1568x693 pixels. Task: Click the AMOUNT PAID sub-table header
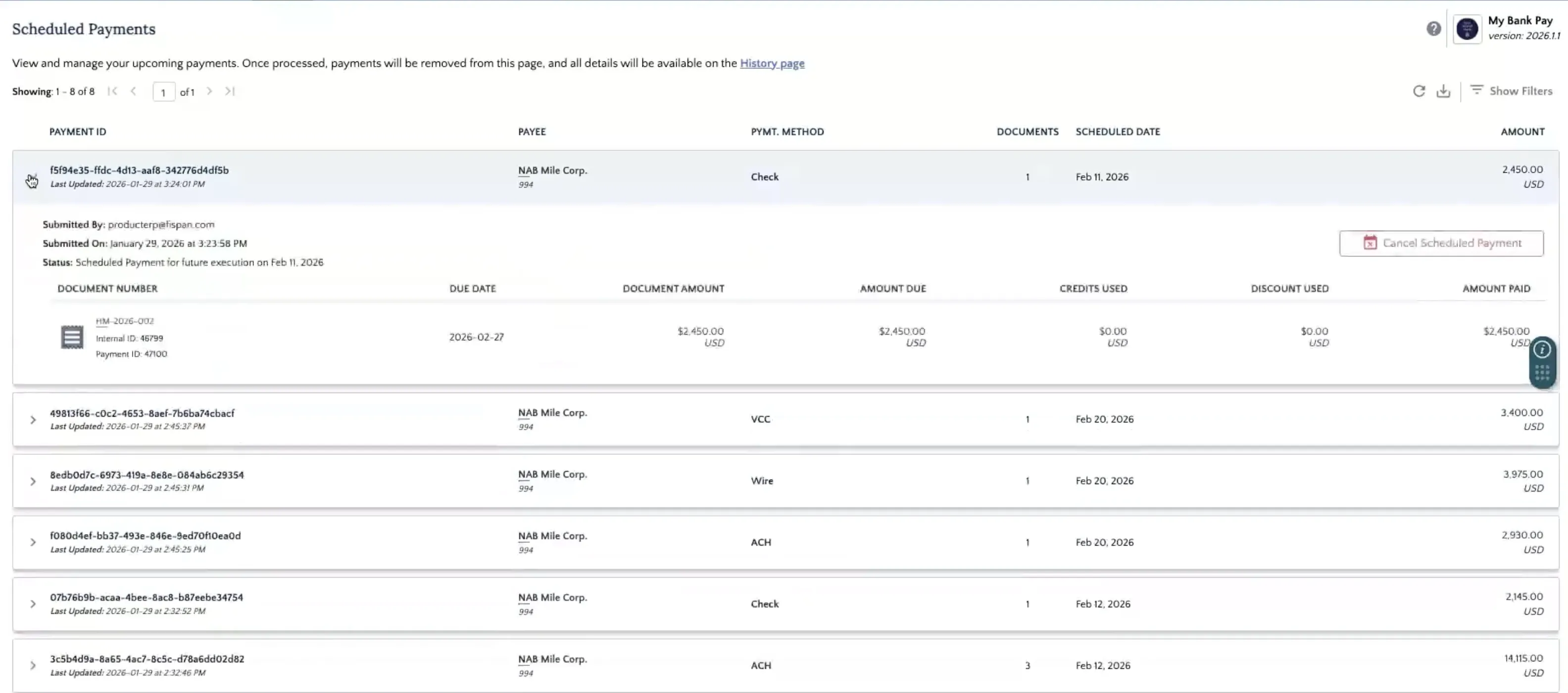click(1496, 289)
